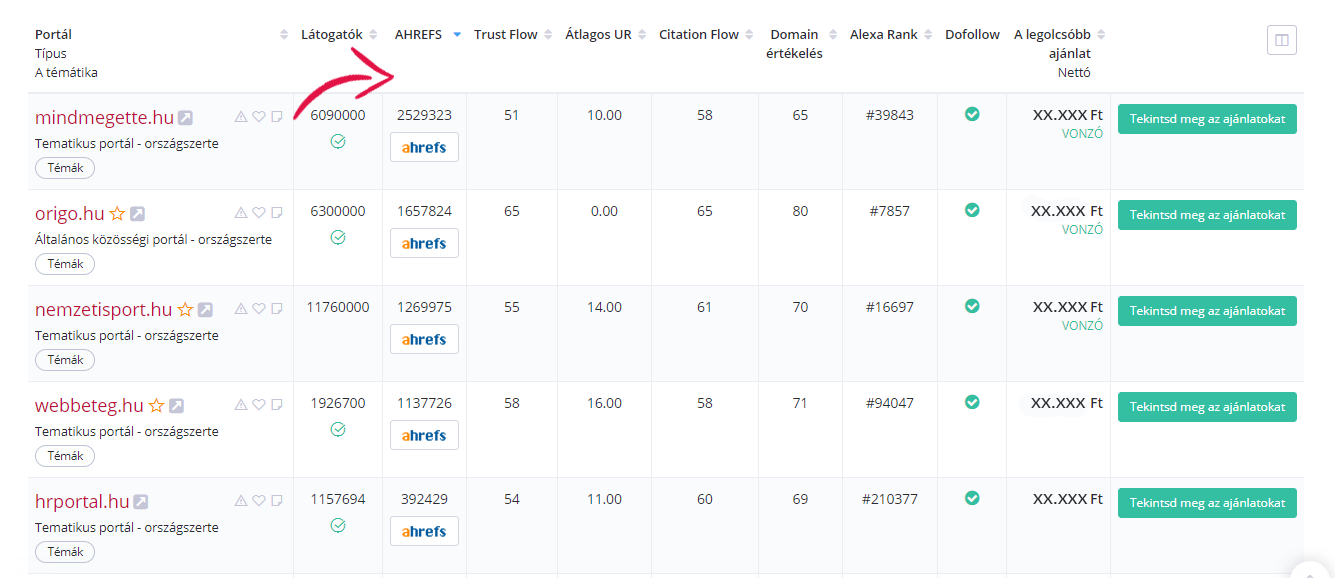Toggle the favorite heart for mindmegette.hu
The height and width of the screenshot is (578, 1335).
258,117
